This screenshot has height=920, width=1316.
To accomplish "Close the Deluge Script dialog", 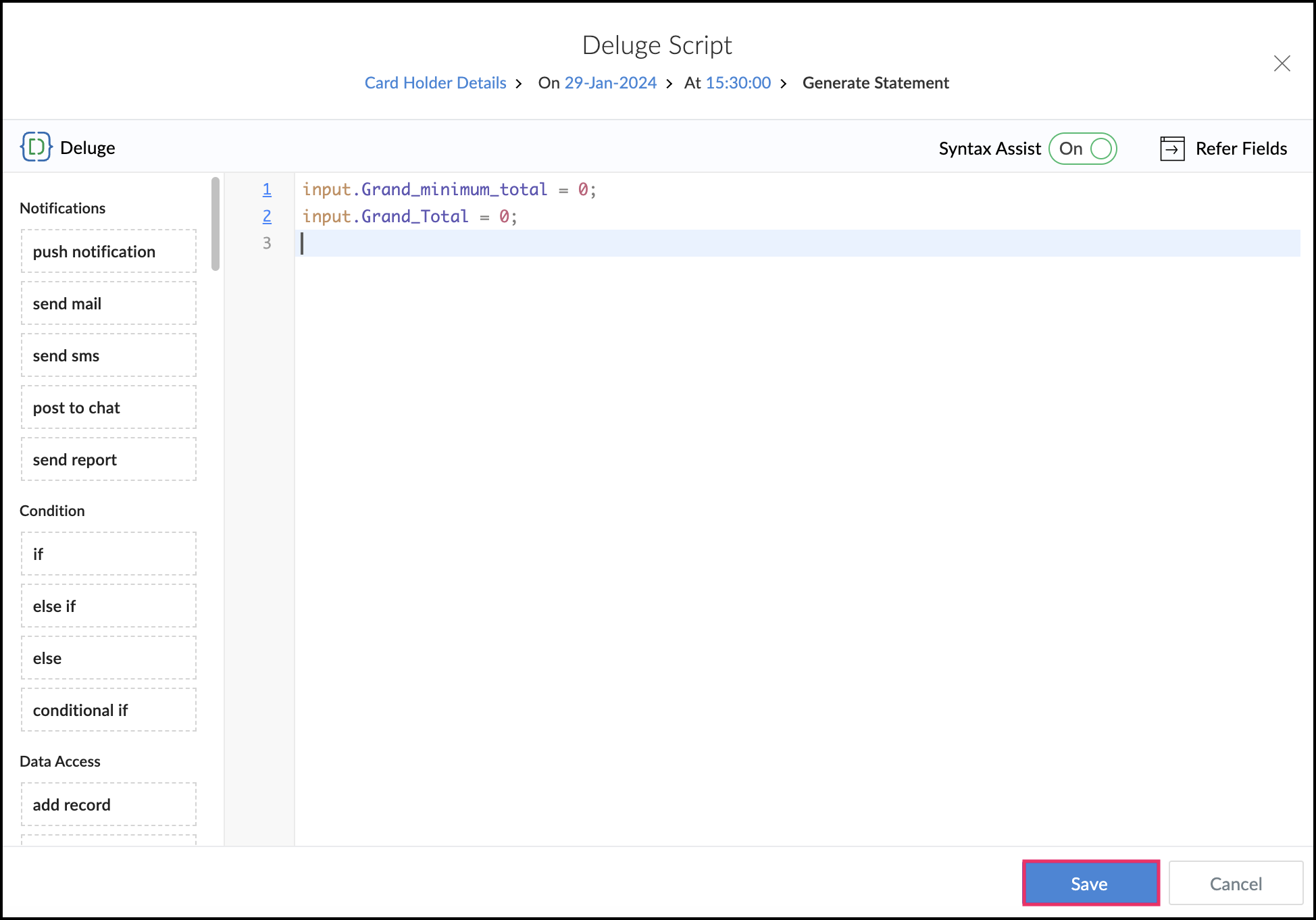I will 1282,63.
